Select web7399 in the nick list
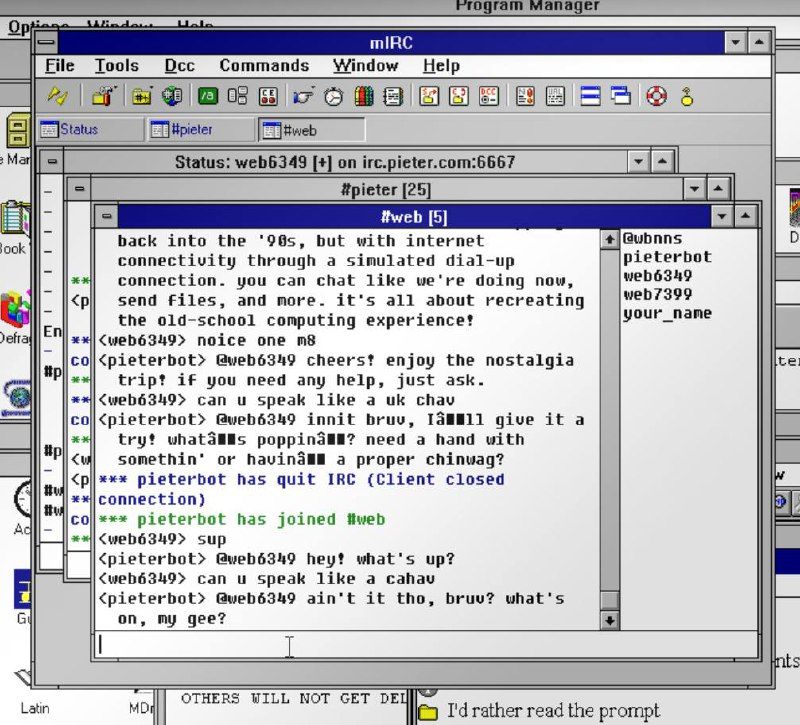This screenshot has width=800, height=725. pyautogui.click(x=657, y=294)
